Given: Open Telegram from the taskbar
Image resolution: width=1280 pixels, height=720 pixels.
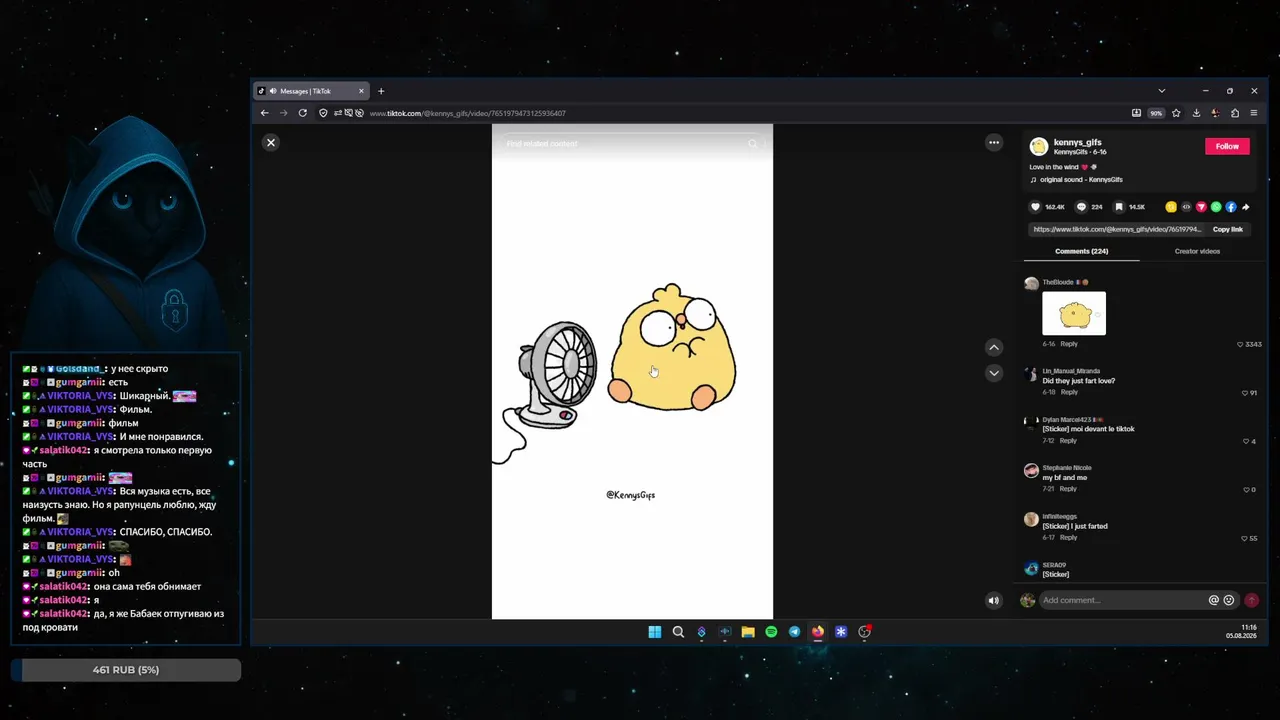Looking at the screenshot, I should coord(794,632).
